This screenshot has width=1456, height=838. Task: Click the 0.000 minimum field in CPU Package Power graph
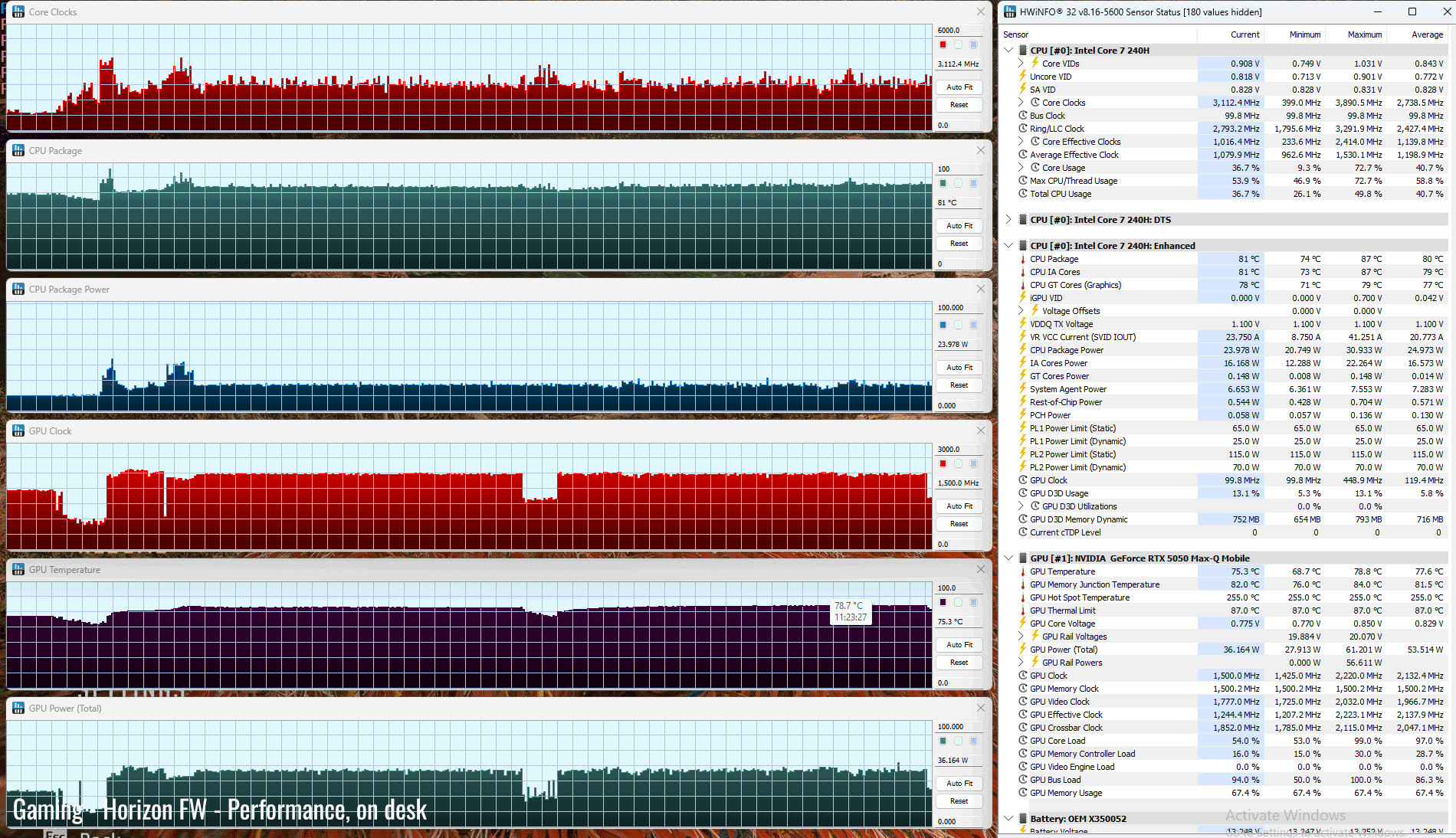959,405
